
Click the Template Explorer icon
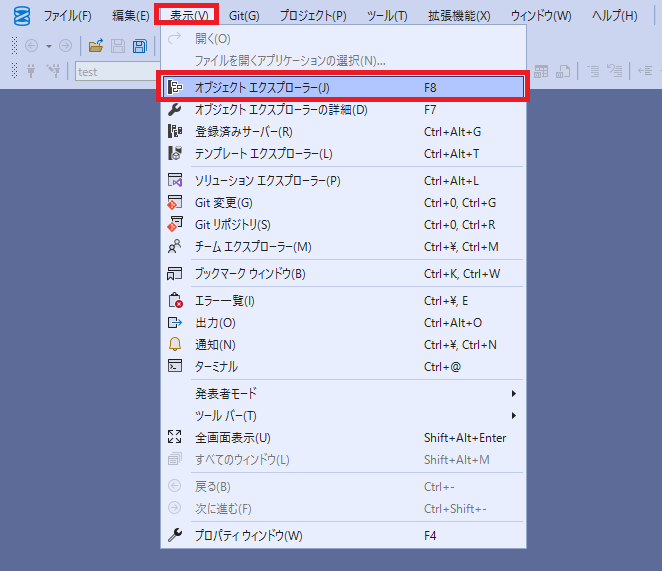click(175, 154)
